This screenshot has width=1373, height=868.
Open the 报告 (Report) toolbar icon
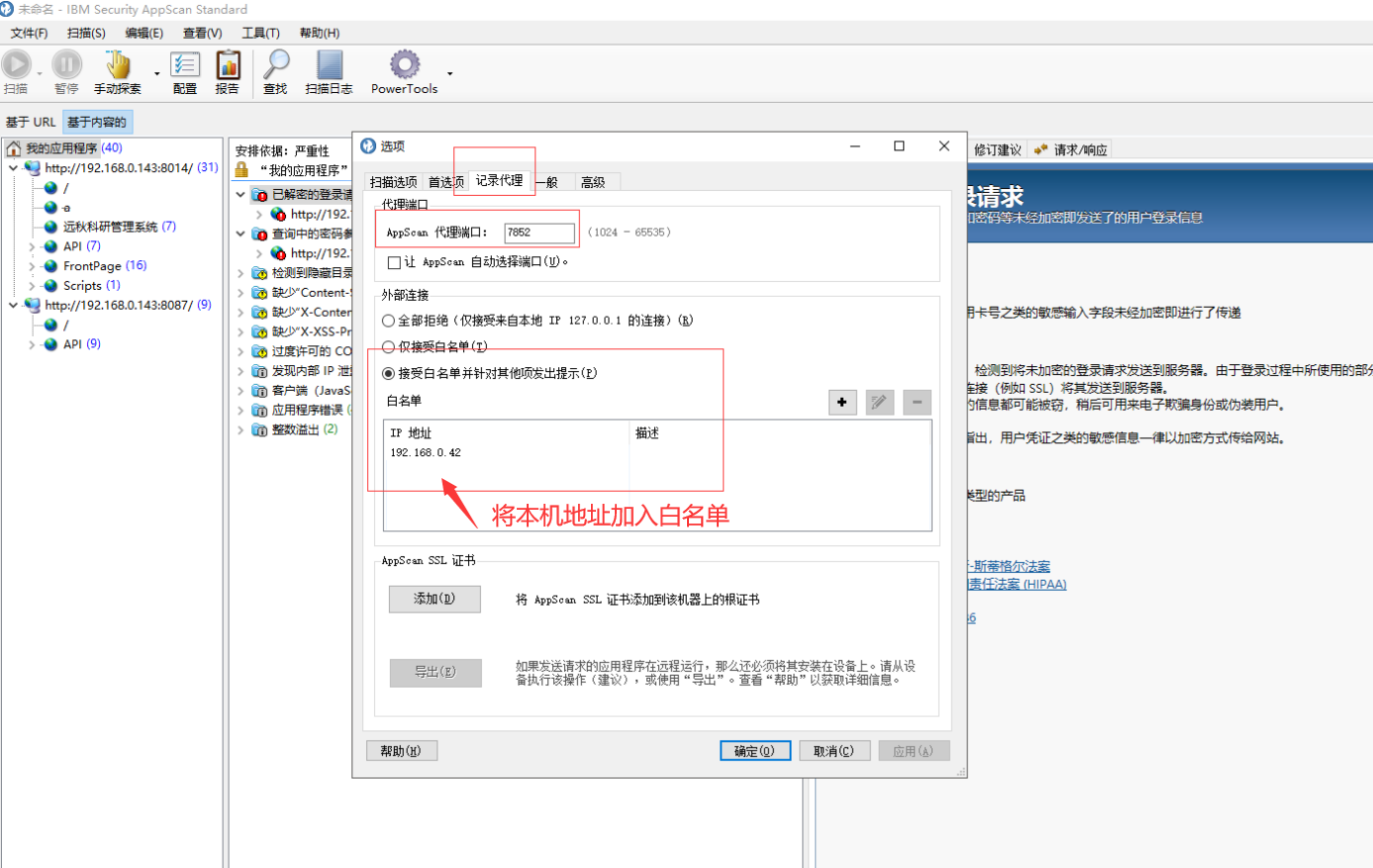228,64
